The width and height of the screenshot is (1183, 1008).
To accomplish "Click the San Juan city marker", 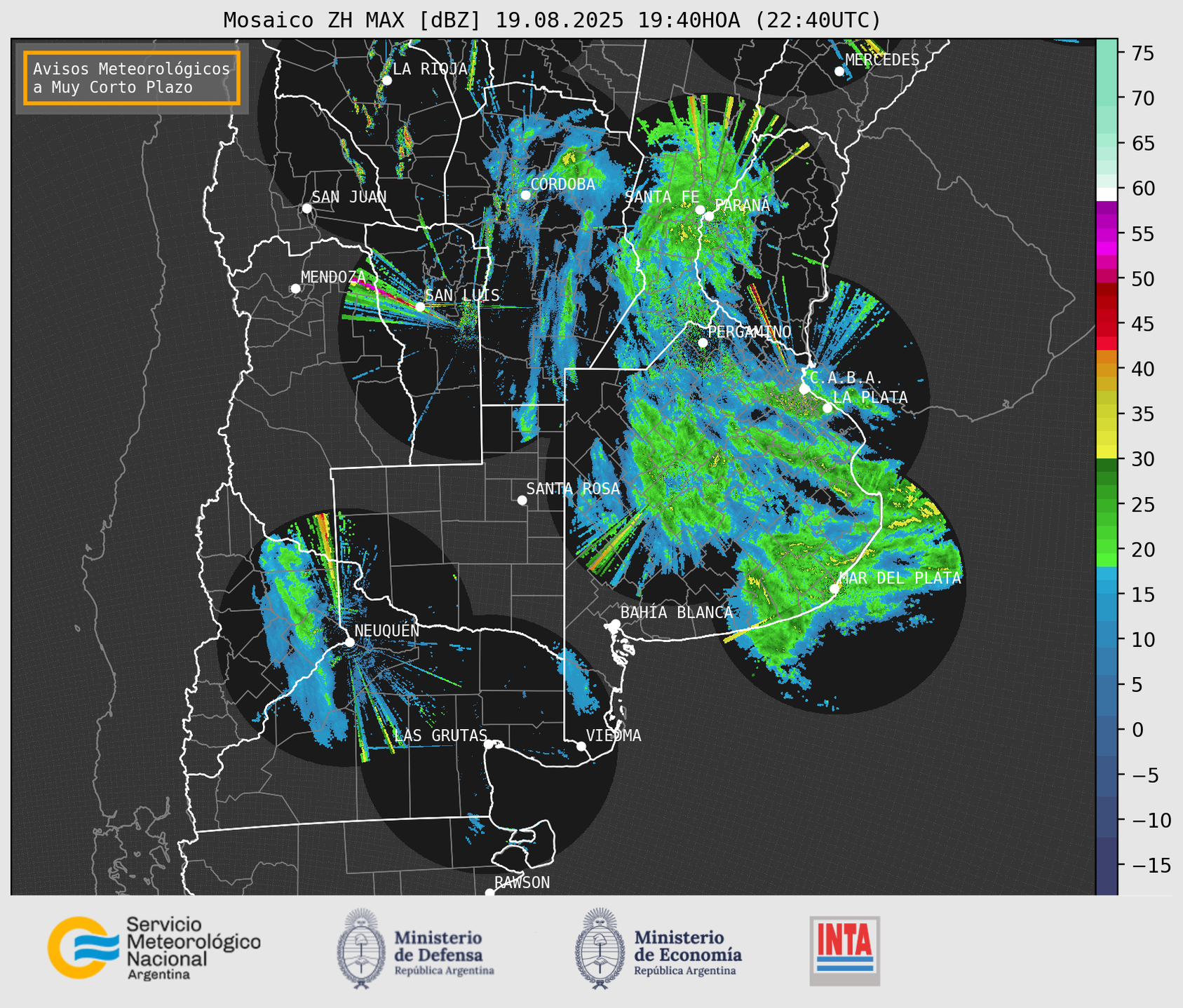I will 306,208.
